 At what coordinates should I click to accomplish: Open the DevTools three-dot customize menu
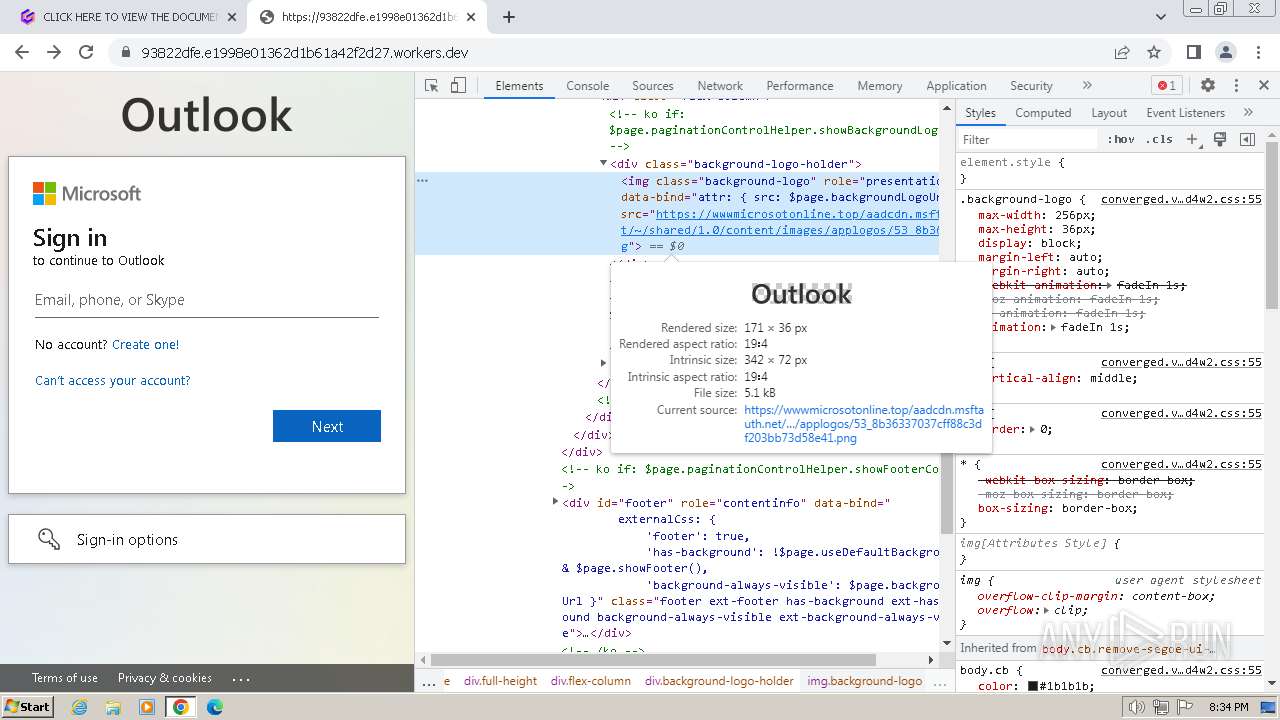coord(1236,86)
